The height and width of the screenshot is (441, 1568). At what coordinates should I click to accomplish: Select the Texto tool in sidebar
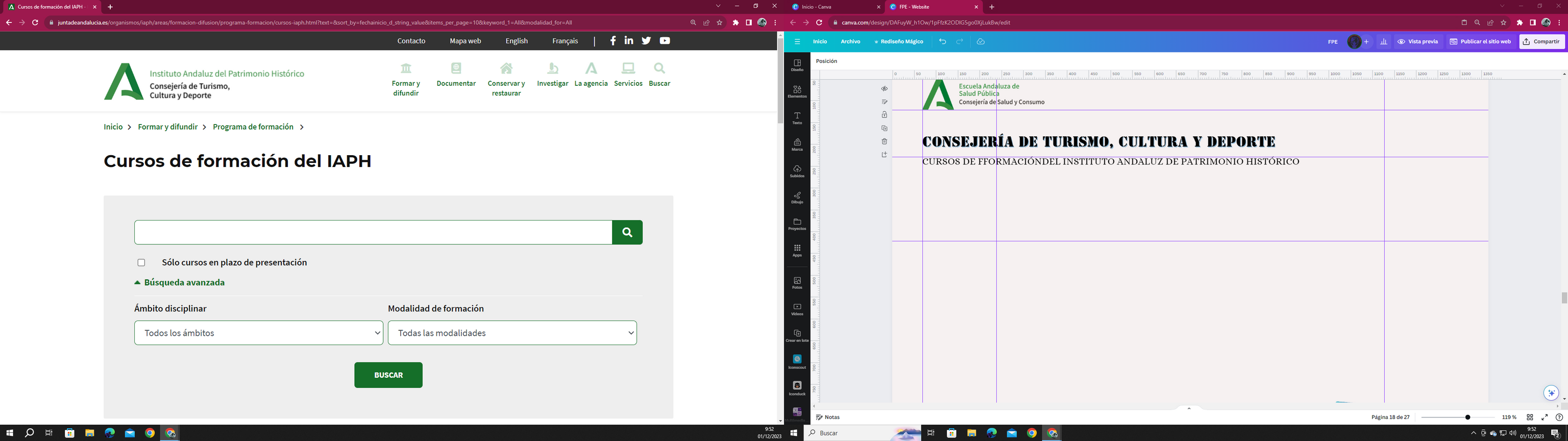tap(797, 117)
